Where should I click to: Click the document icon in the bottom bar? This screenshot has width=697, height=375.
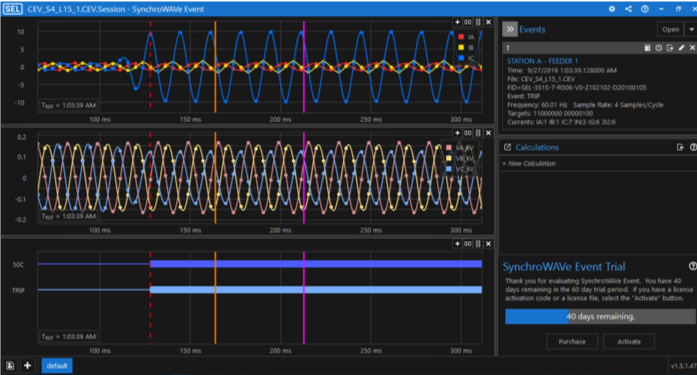click(10, 366)
